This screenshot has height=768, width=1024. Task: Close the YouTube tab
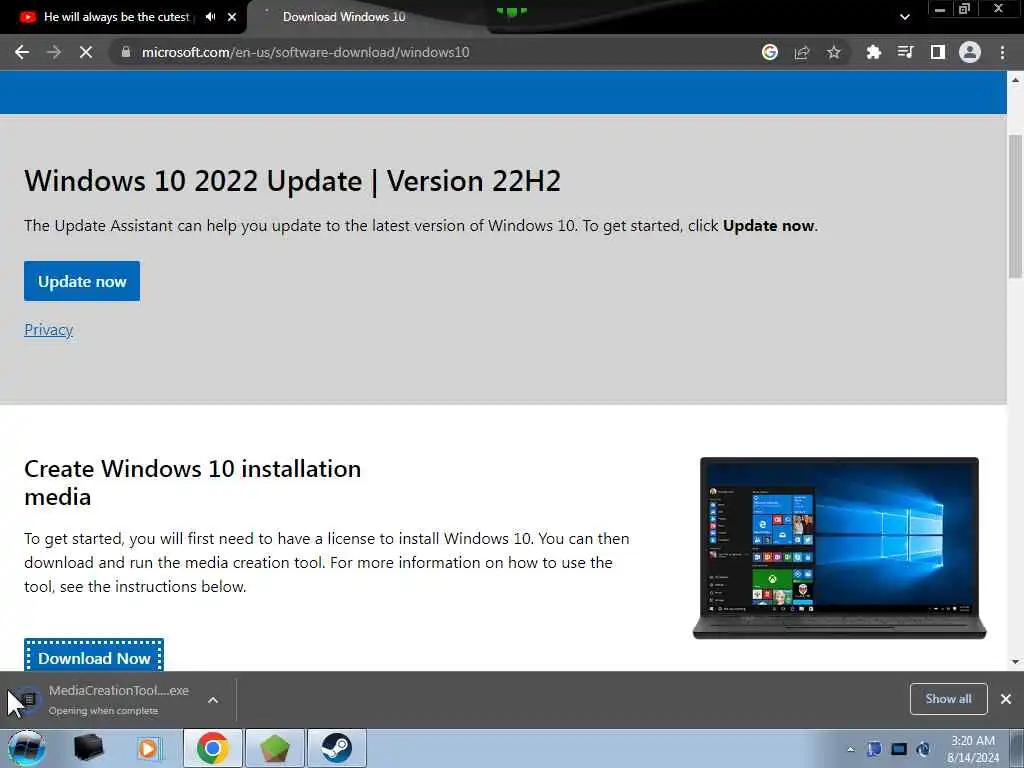point(232,17)
